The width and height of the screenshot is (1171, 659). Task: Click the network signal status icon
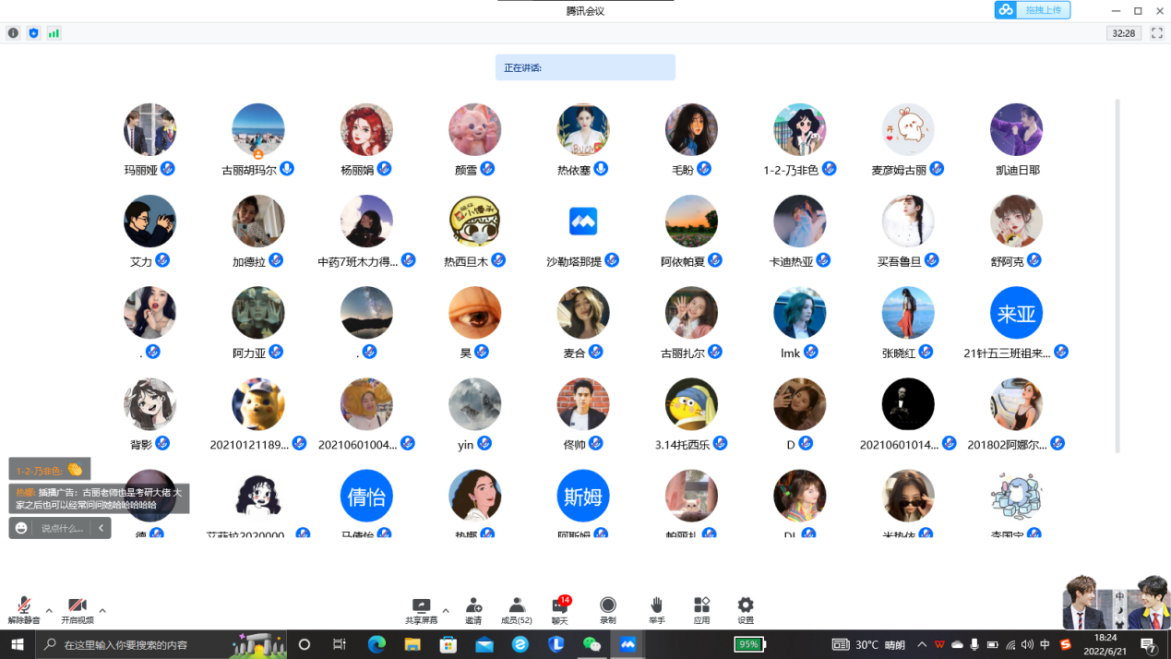click(x=54, y=33)
